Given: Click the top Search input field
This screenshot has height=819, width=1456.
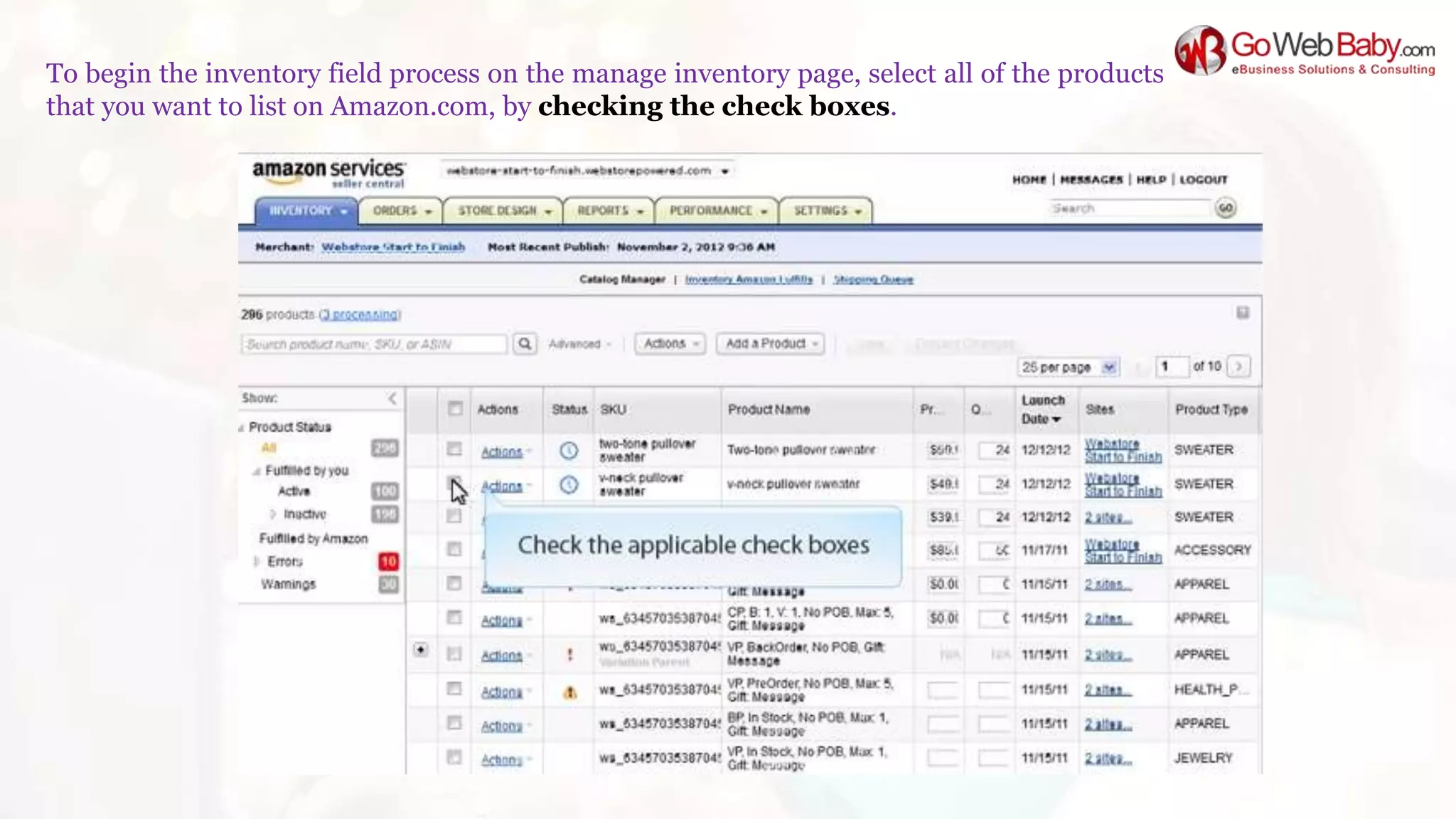Looking at the screenshot, I should point(1130,208).
